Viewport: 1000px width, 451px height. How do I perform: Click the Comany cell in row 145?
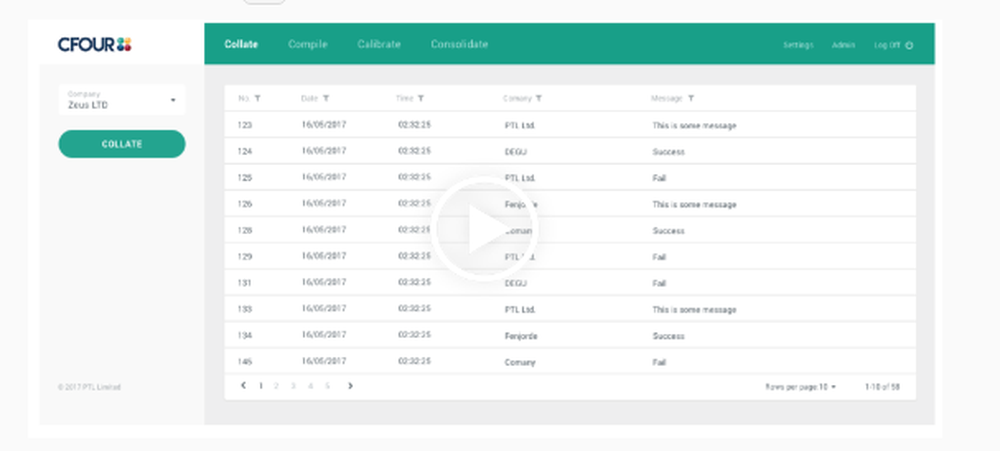click(x=520, y=362)
